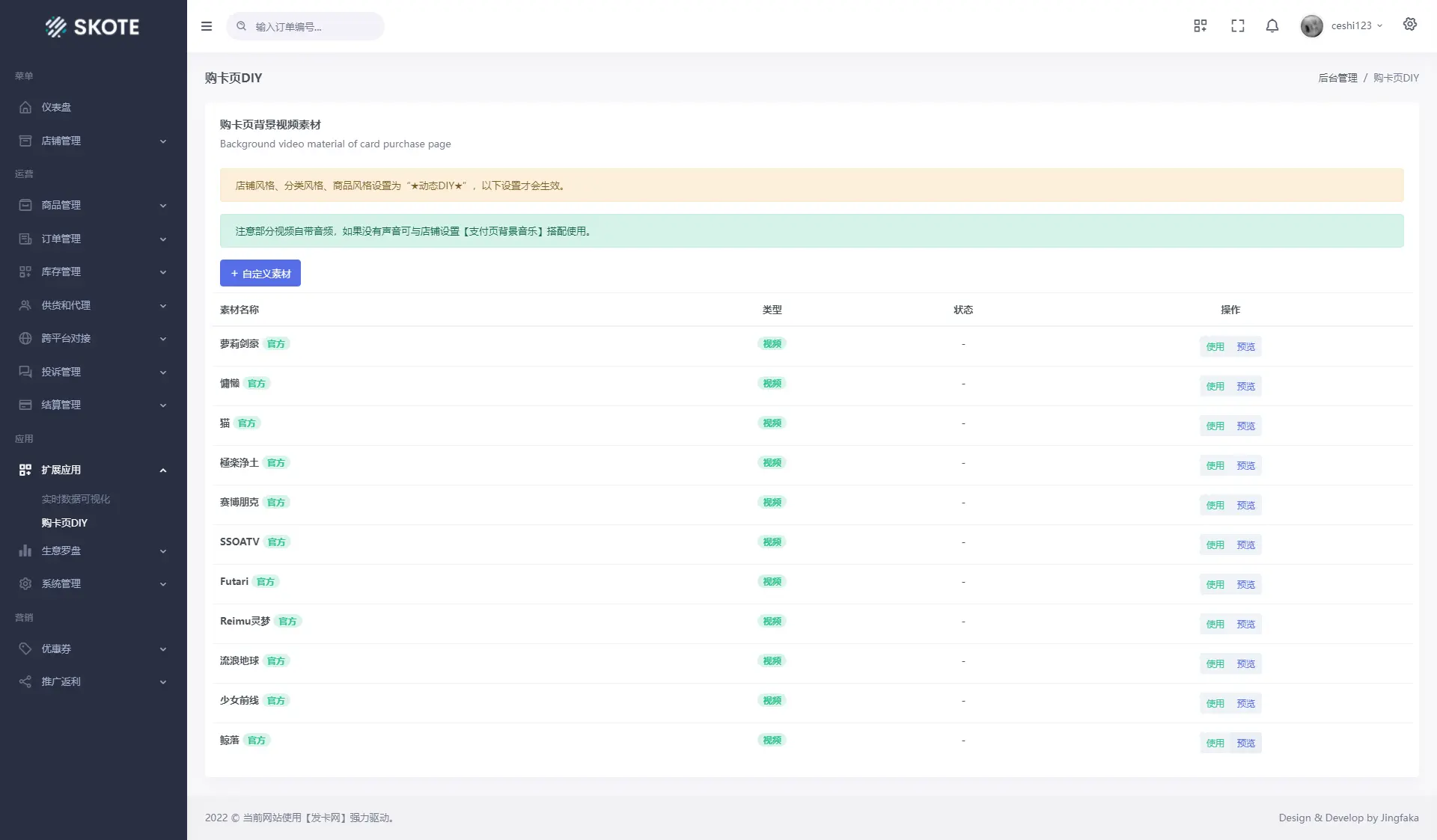Screen dimensions: 1437x840
Task: Click the 店铺管理 sidebar icon
Action: [x=25, y=141]
